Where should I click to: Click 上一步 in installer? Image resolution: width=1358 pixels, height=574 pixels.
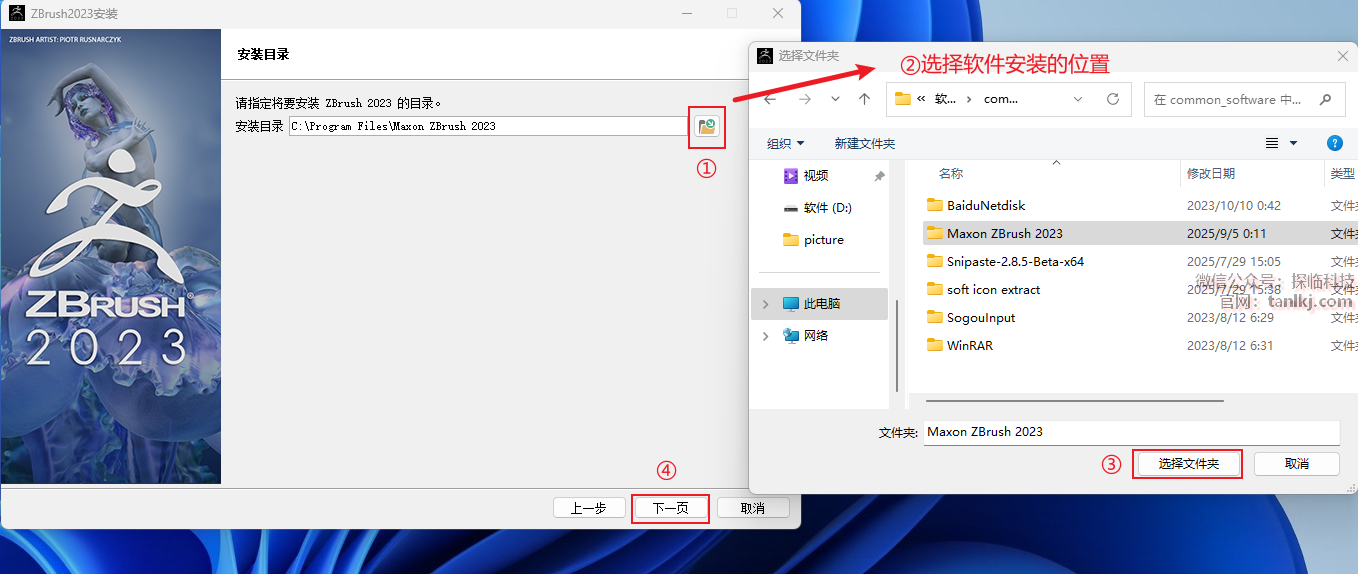[x=589, y=508]
